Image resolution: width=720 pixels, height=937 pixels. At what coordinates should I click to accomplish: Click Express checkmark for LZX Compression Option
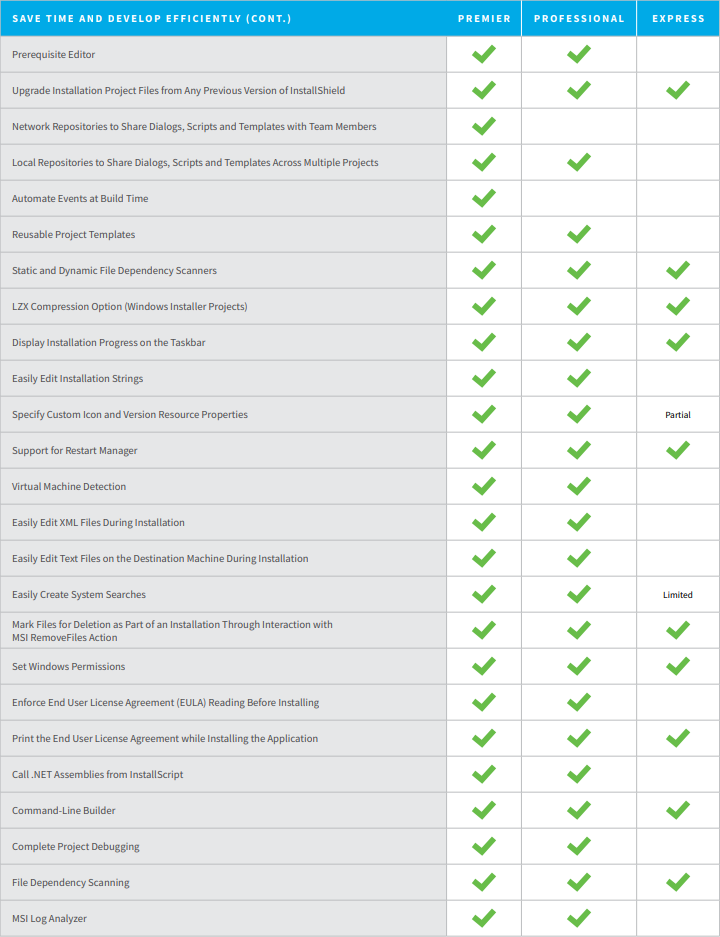[678, 306]
